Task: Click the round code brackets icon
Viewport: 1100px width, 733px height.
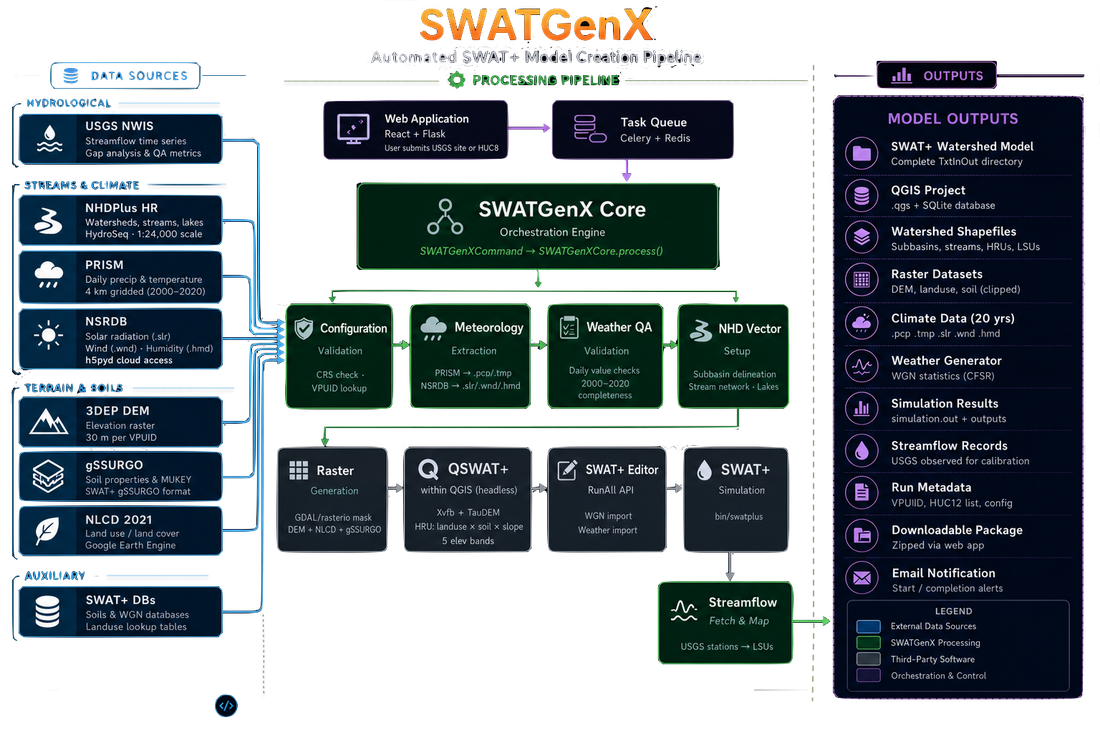Action: (226, 706)
